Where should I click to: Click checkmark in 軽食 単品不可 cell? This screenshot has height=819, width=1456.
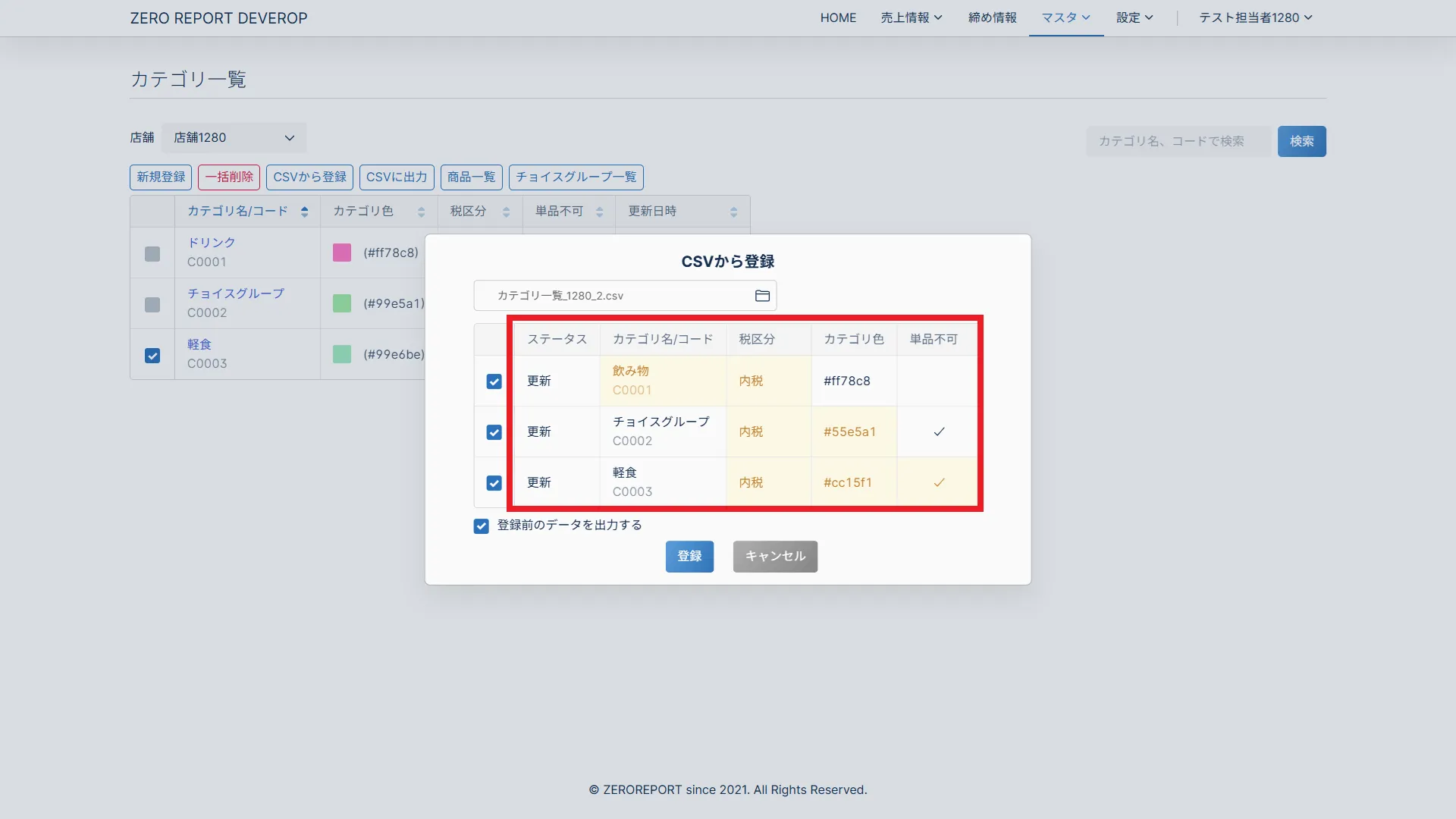(939, 482)
